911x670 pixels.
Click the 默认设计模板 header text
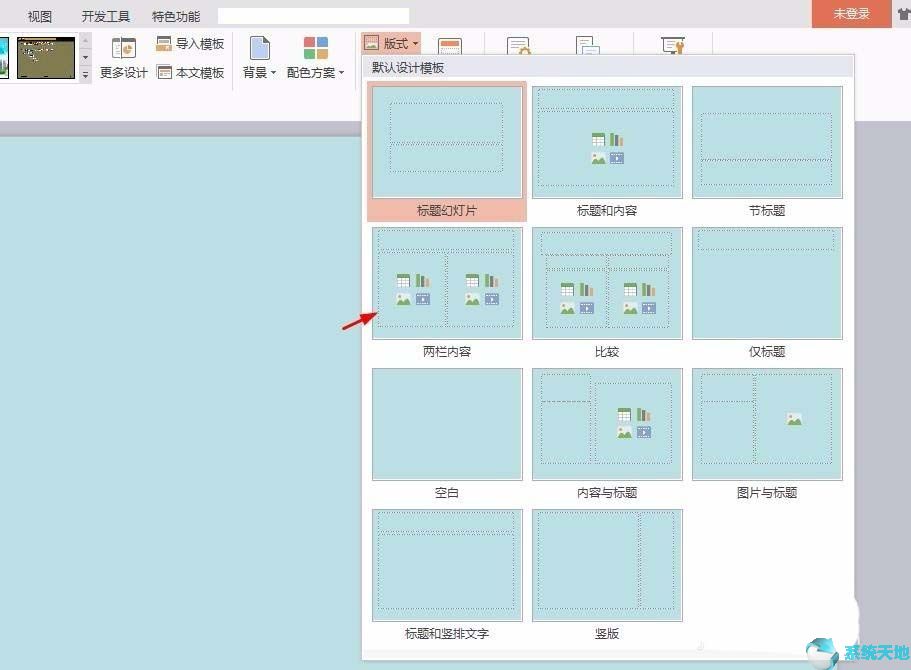408,67
